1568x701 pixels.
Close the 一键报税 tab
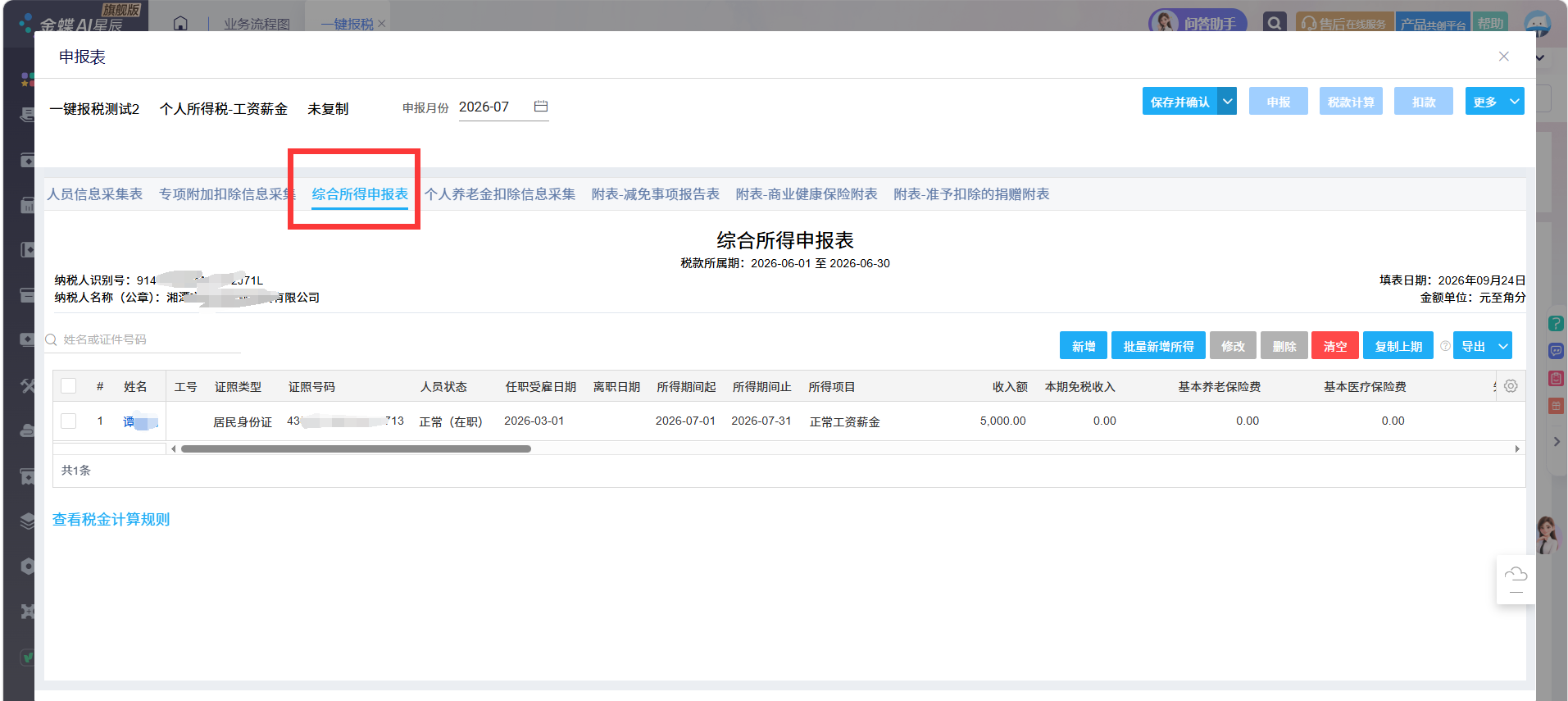381,24
